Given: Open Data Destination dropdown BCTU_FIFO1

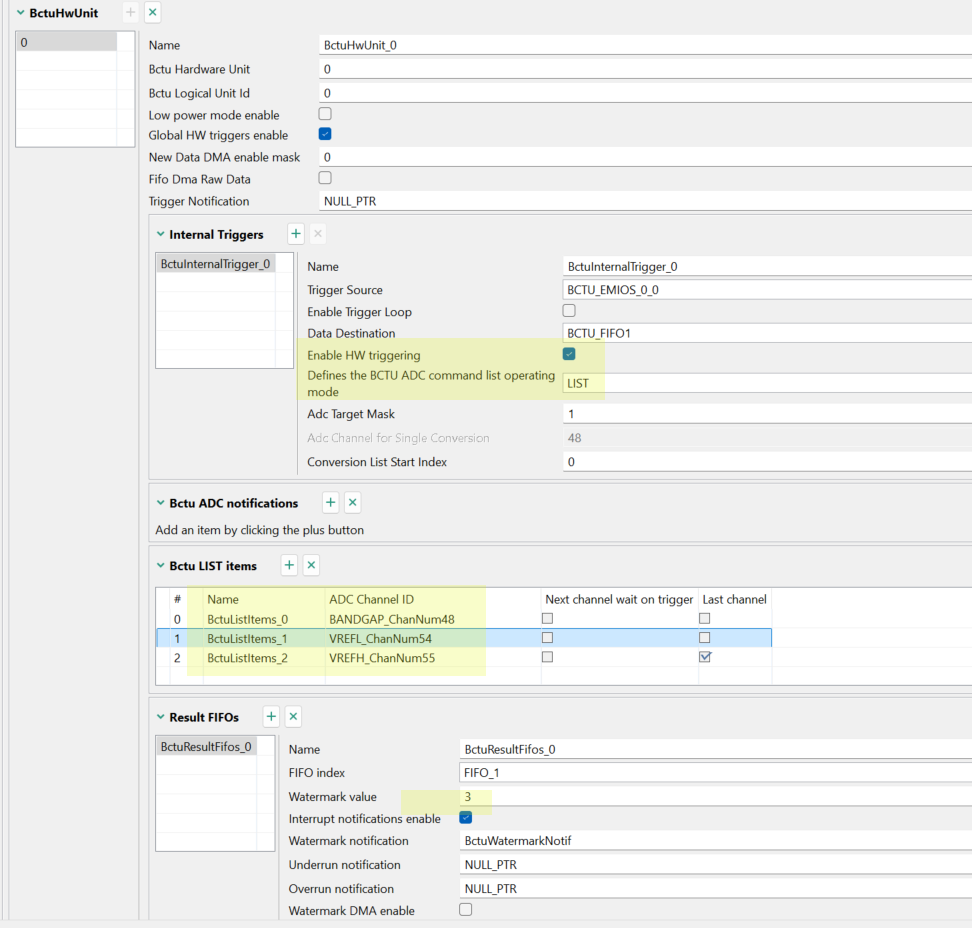Looking at the screenshot, I should click(767, 334).
